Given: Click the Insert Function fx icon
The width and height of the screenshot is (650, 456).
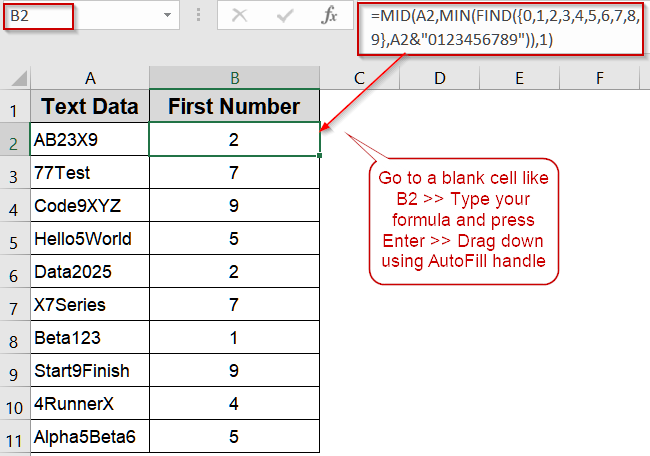Looking at the screenshot, I should [x=330, y=17].
